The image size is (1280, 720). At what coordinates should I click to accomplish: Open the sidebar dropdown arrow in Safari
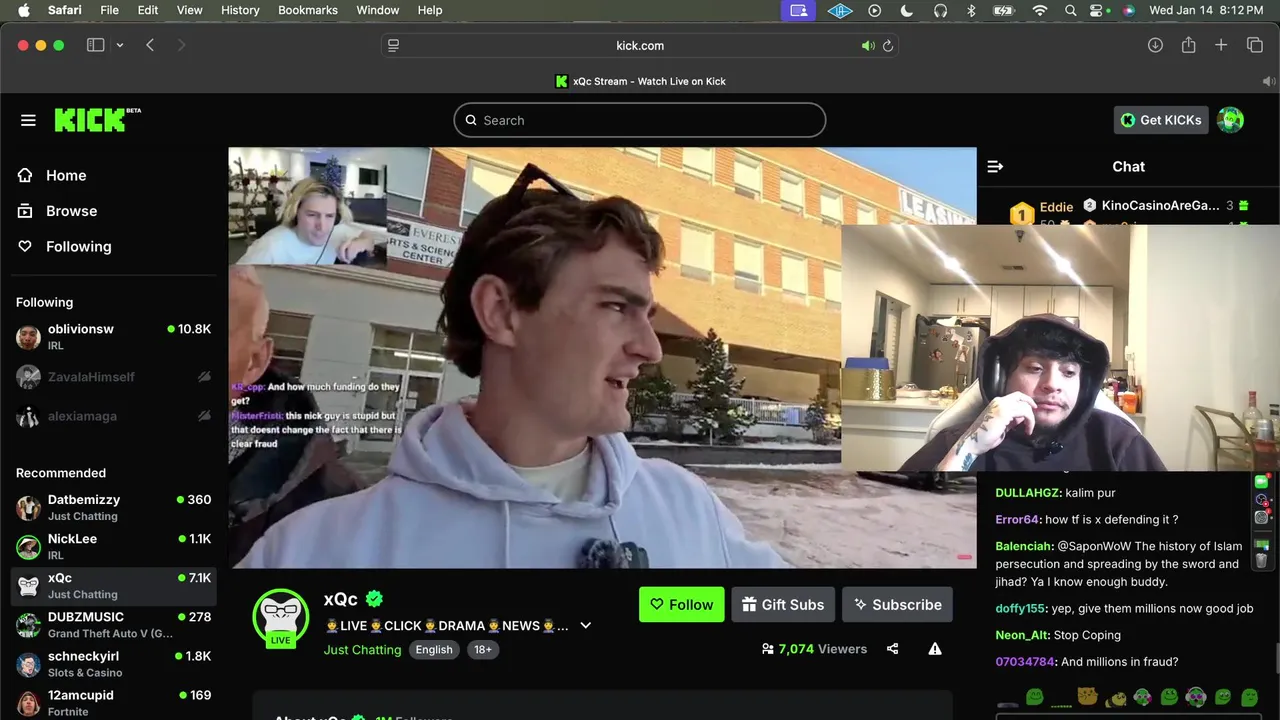(120, 45)
